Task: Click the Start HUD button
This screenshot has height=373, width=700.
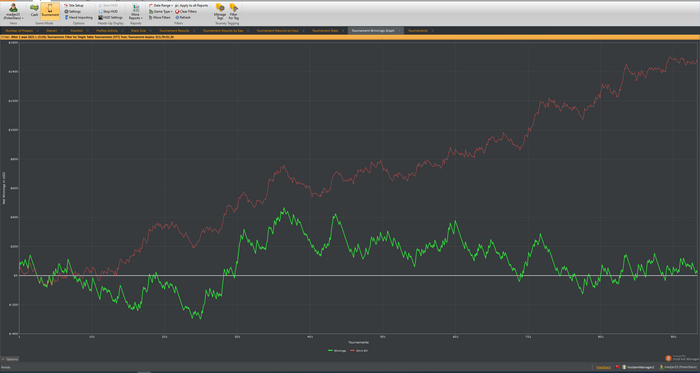Action: 108,5
